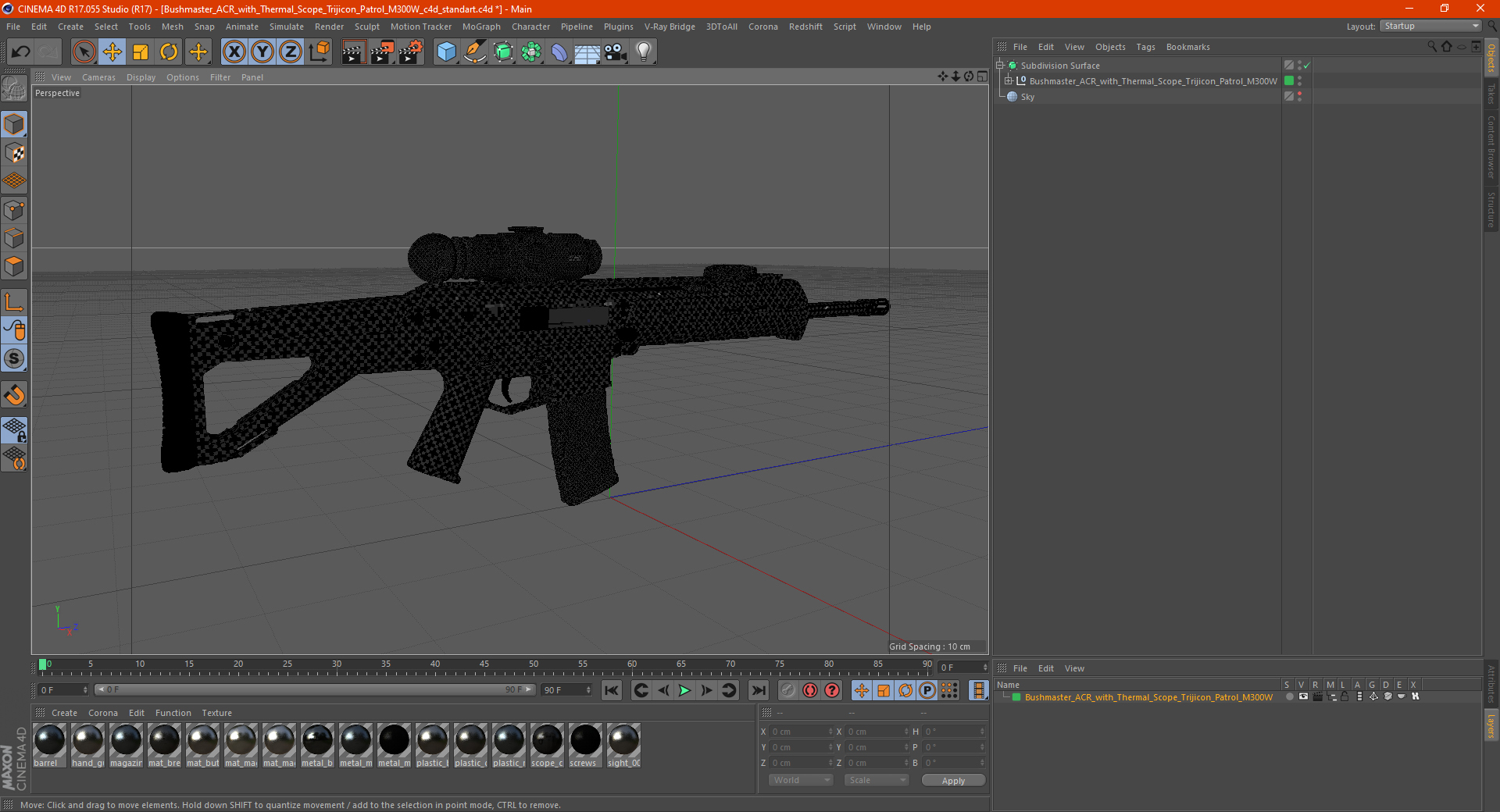Open the Spline Pen tool
This screenshot has height=812, width=1500.
coord(474,52)
